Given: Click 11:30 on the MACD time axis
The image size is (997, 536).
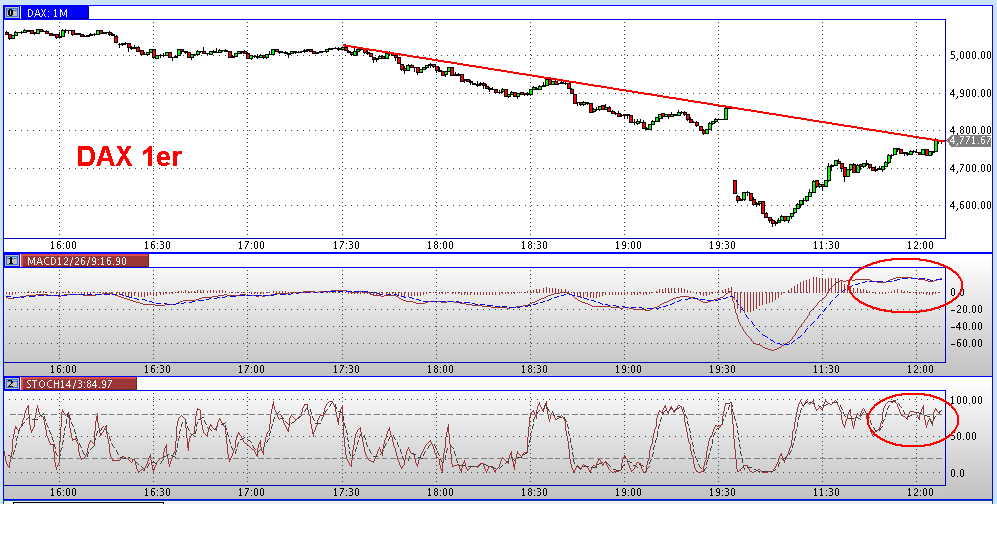Looking at the screenshot, I should pos(826,369).
